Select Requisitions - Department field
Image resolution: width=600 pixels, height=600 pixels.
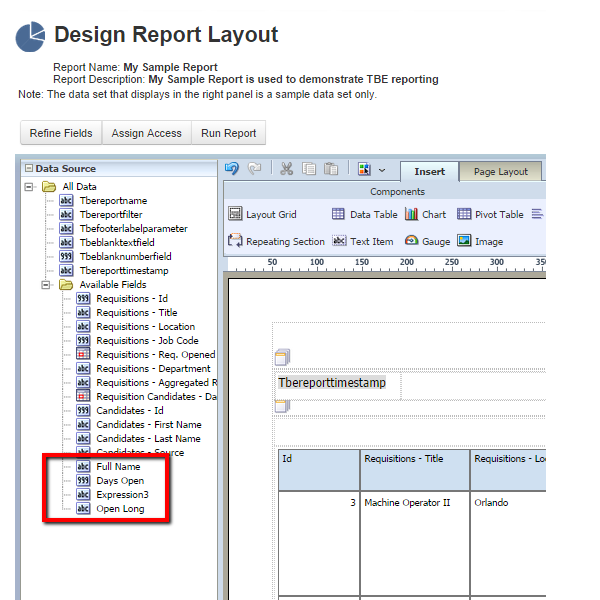click(143, 368)
